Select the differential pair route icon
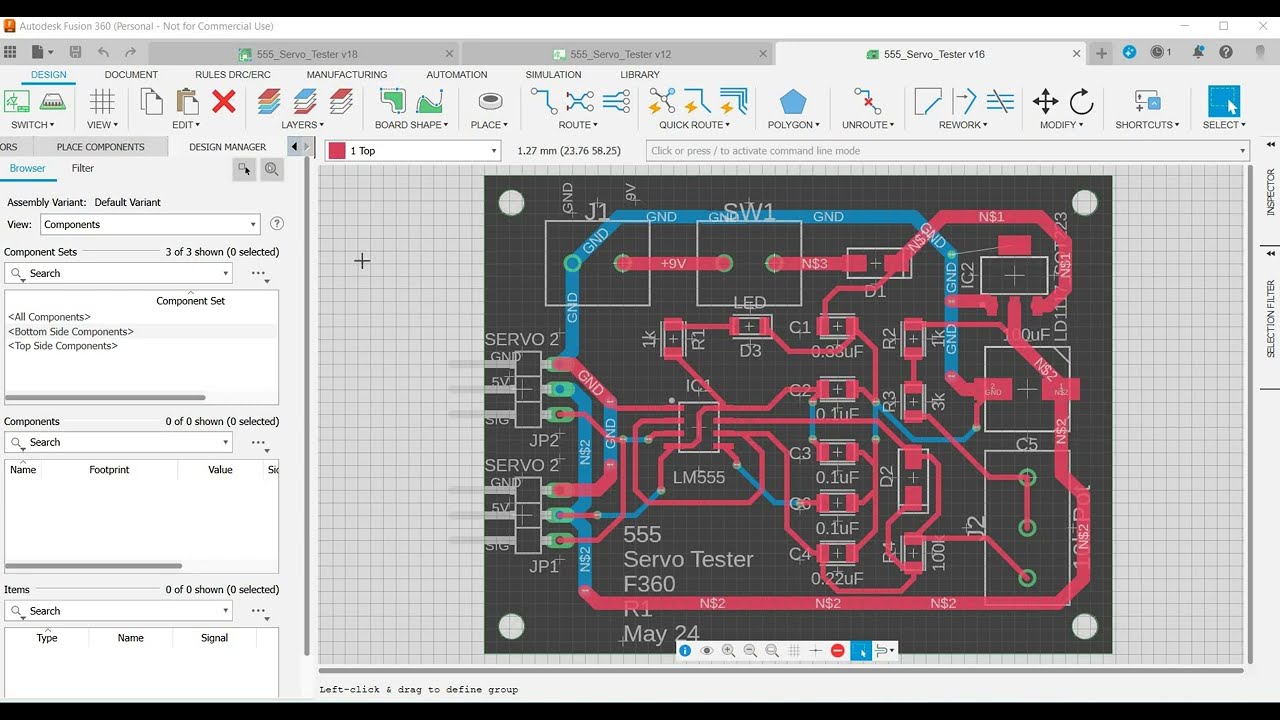 tap(580, 101)
